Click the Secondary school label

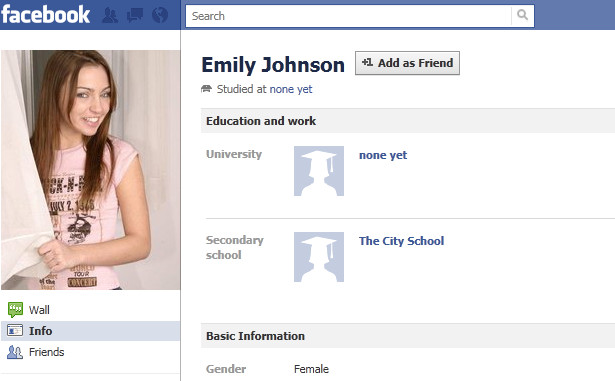(235, 247)
